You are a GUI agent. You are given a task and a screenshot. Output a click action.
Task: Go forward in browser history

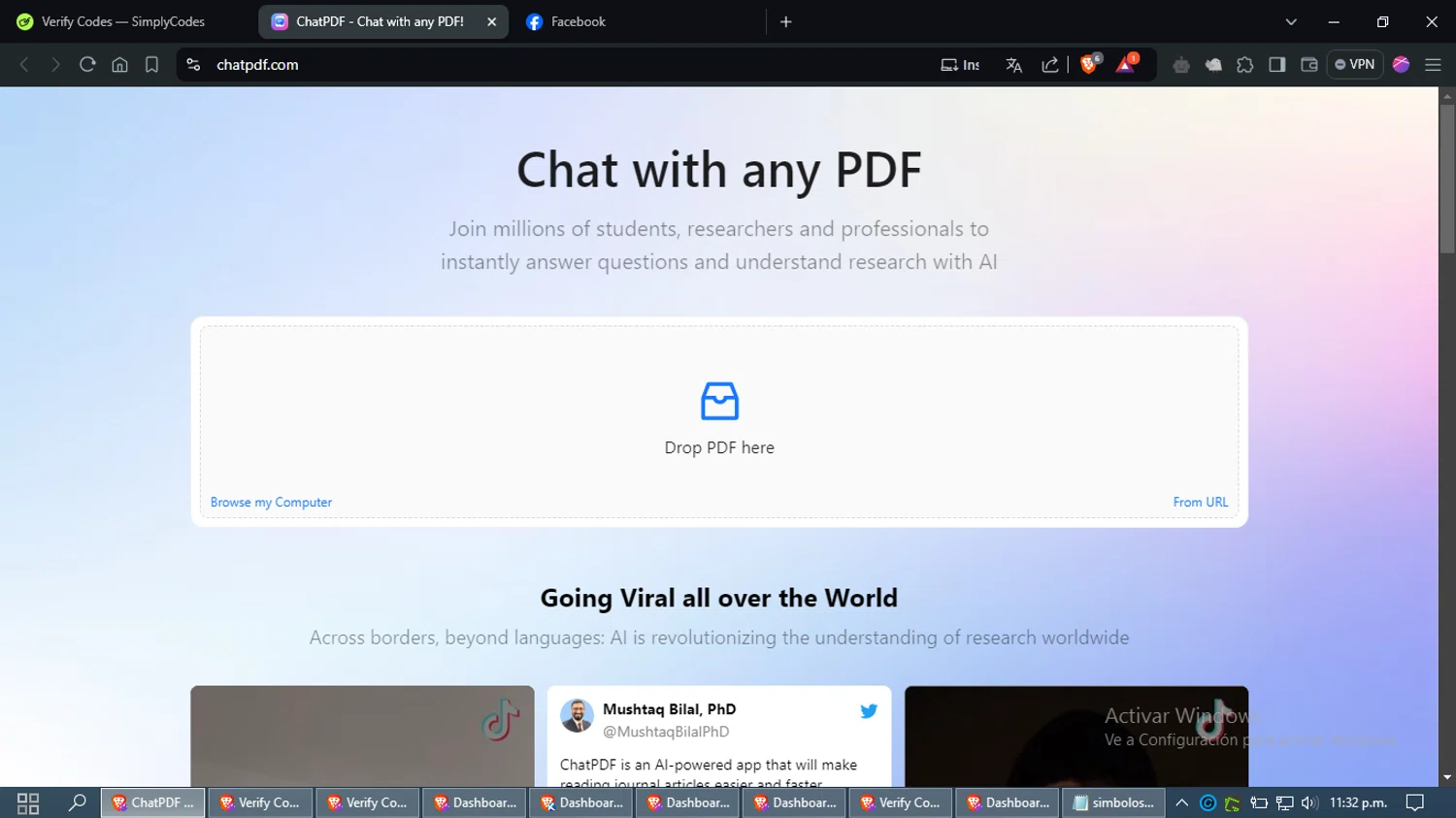(x=55, y=65)
